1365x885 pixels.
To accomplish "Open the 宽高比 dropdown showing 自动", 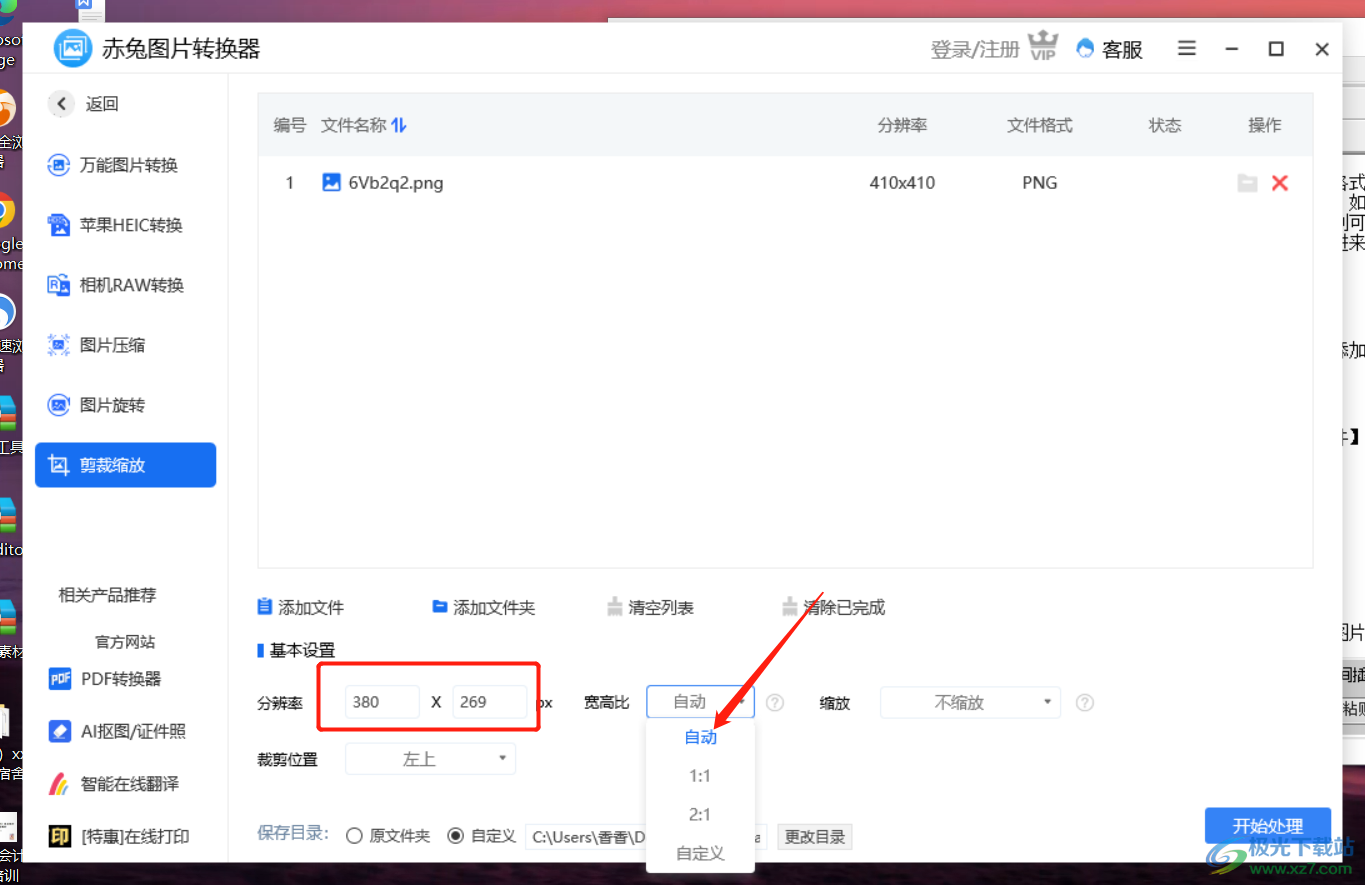I will pos(700,702).
